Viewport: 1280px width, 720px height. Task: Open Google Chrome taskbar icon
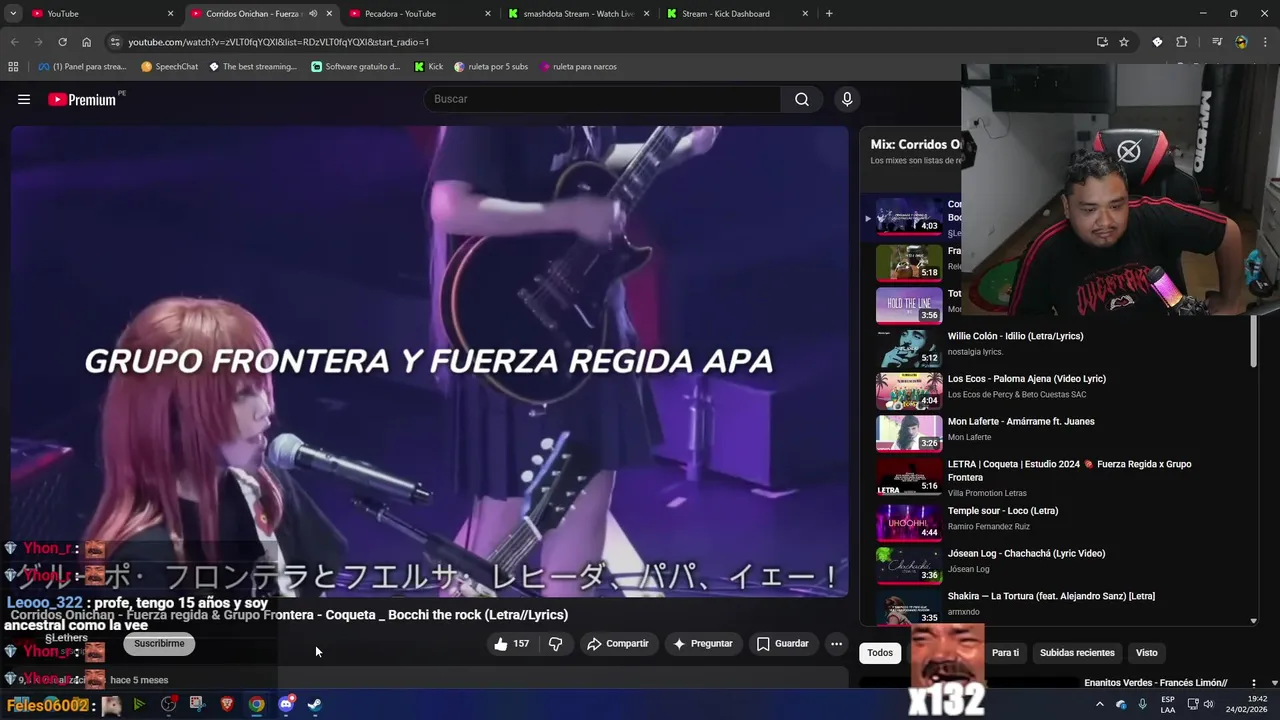[257, 704]
